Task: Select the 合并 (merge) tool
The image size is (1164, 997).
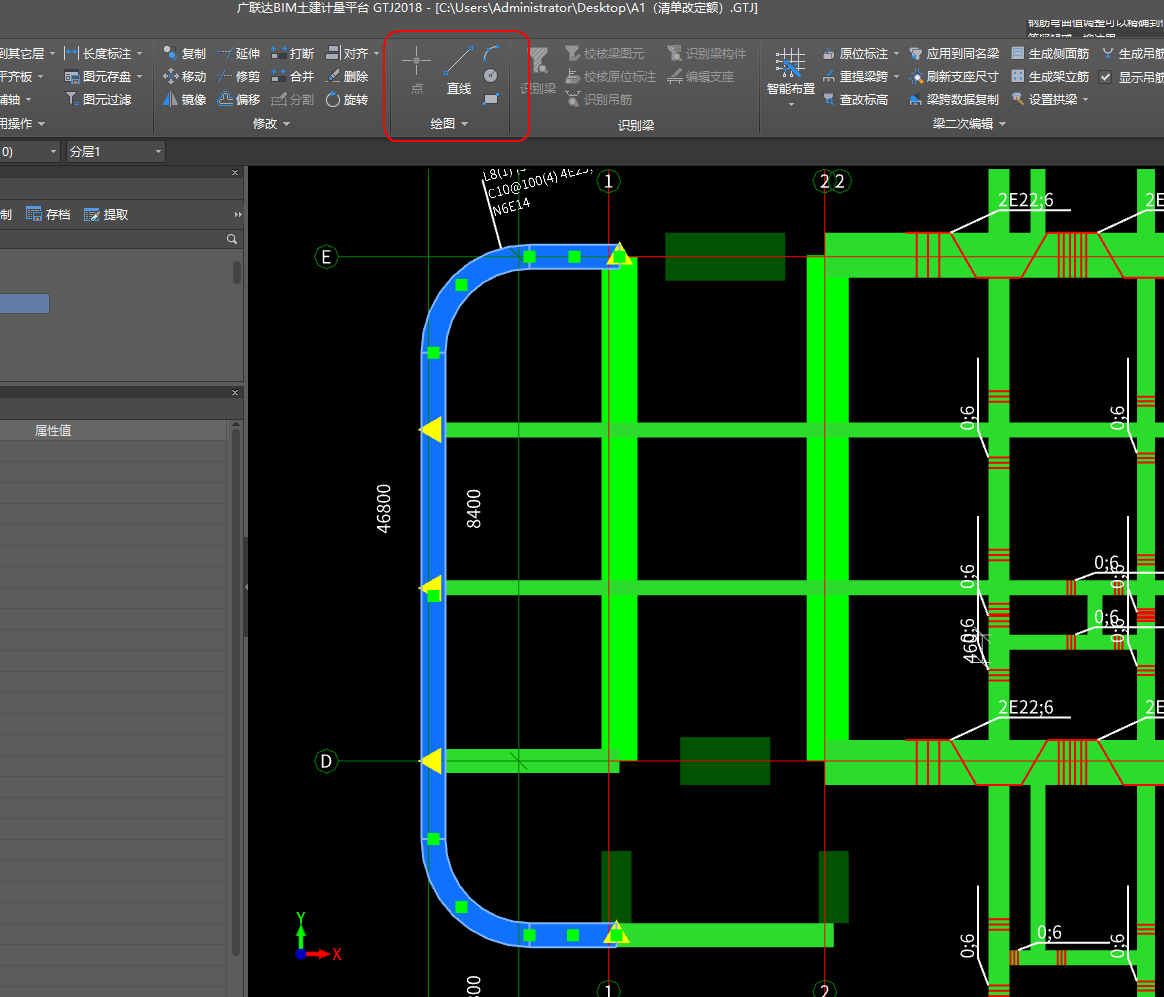Action: [292, 76]
